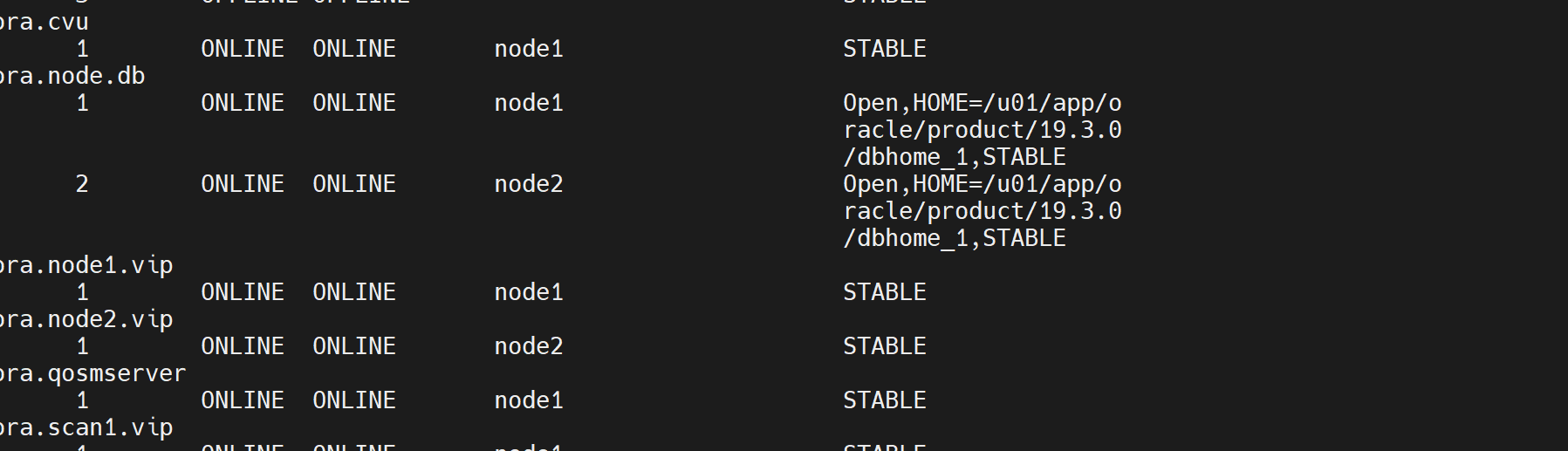Click node2 in the ora.node2.vip row

(529, 346)
